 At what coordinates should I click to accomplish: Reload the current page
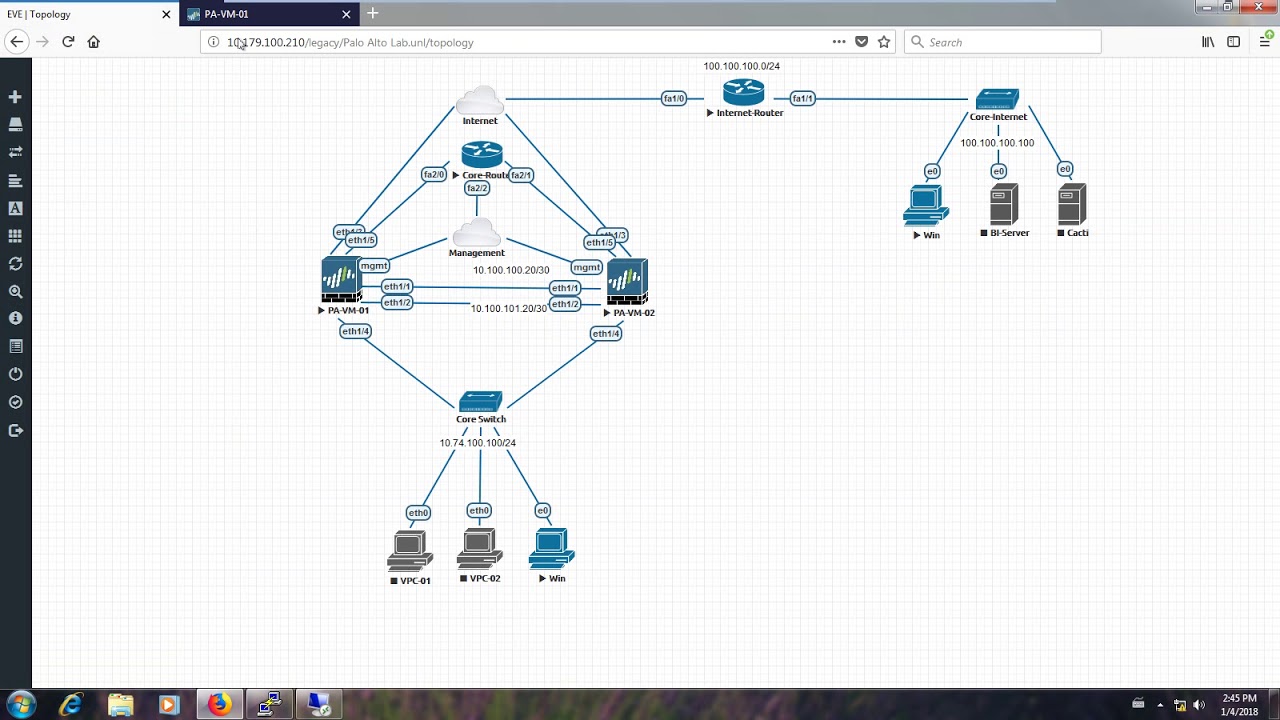click(x=68, y=42)
